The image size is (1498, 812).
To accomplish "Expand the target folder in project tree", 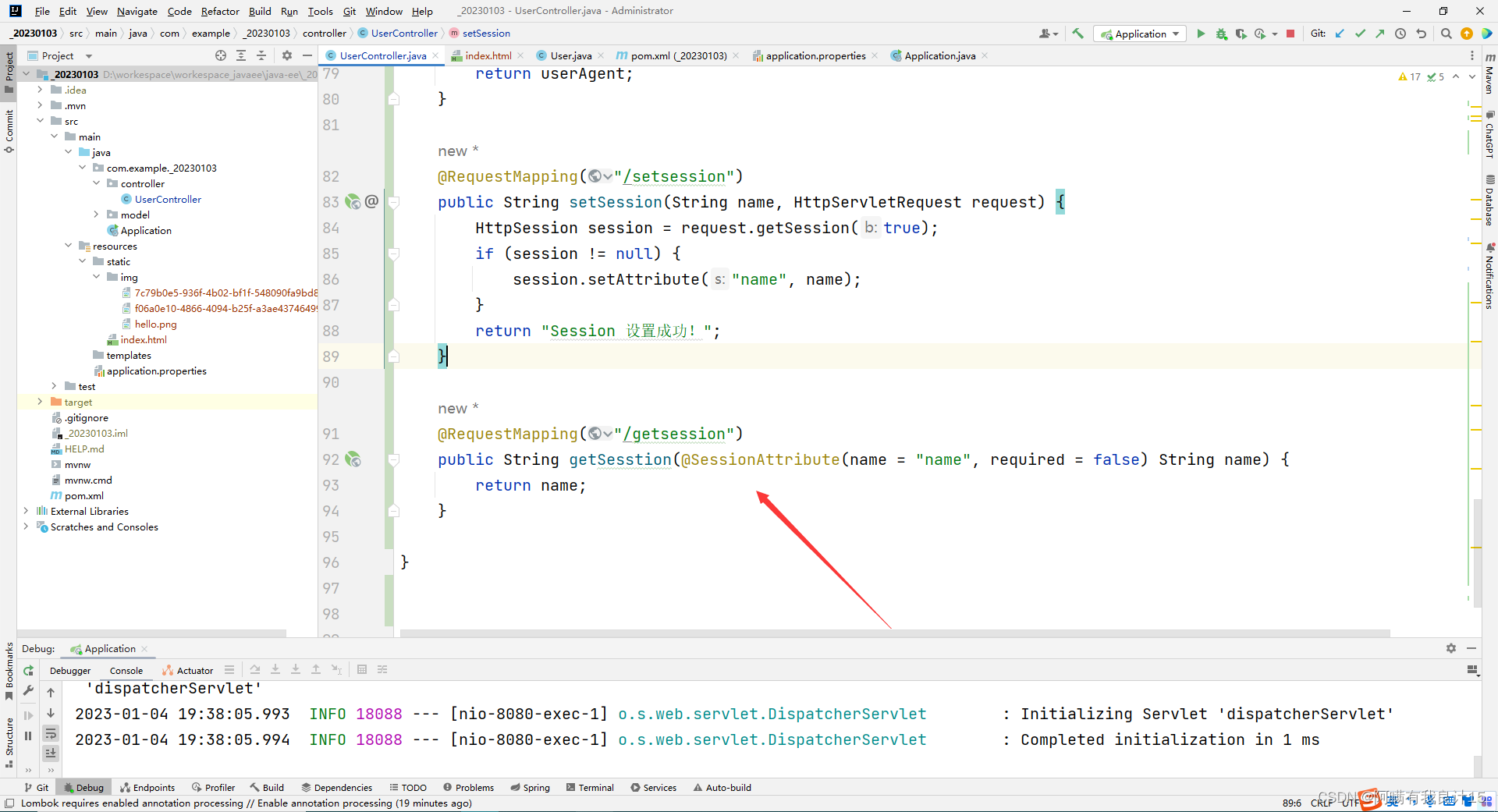I will [x=40, y=402].
